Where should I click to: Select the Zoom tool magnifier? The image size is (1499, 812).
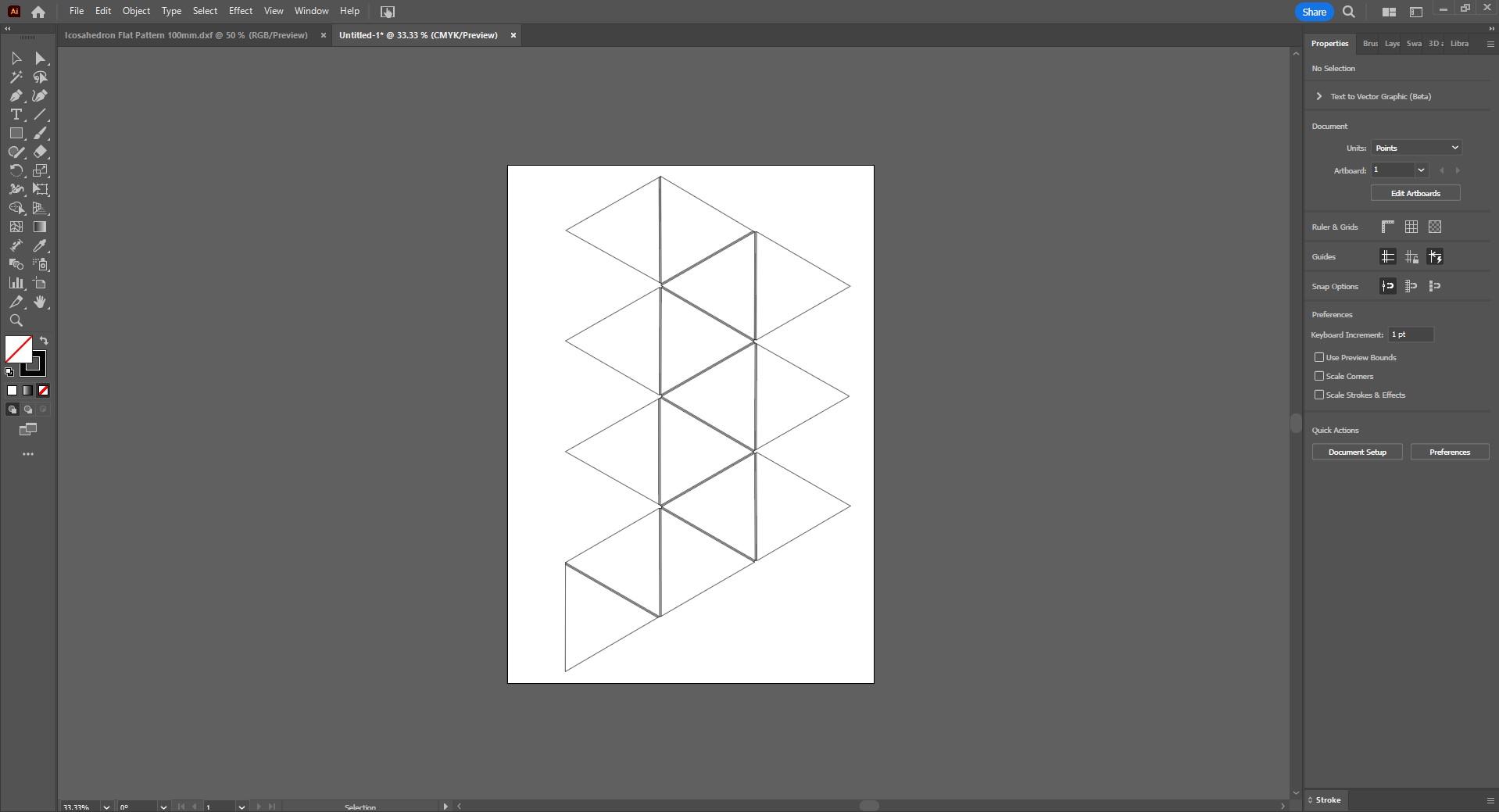[x=16, y=321]
